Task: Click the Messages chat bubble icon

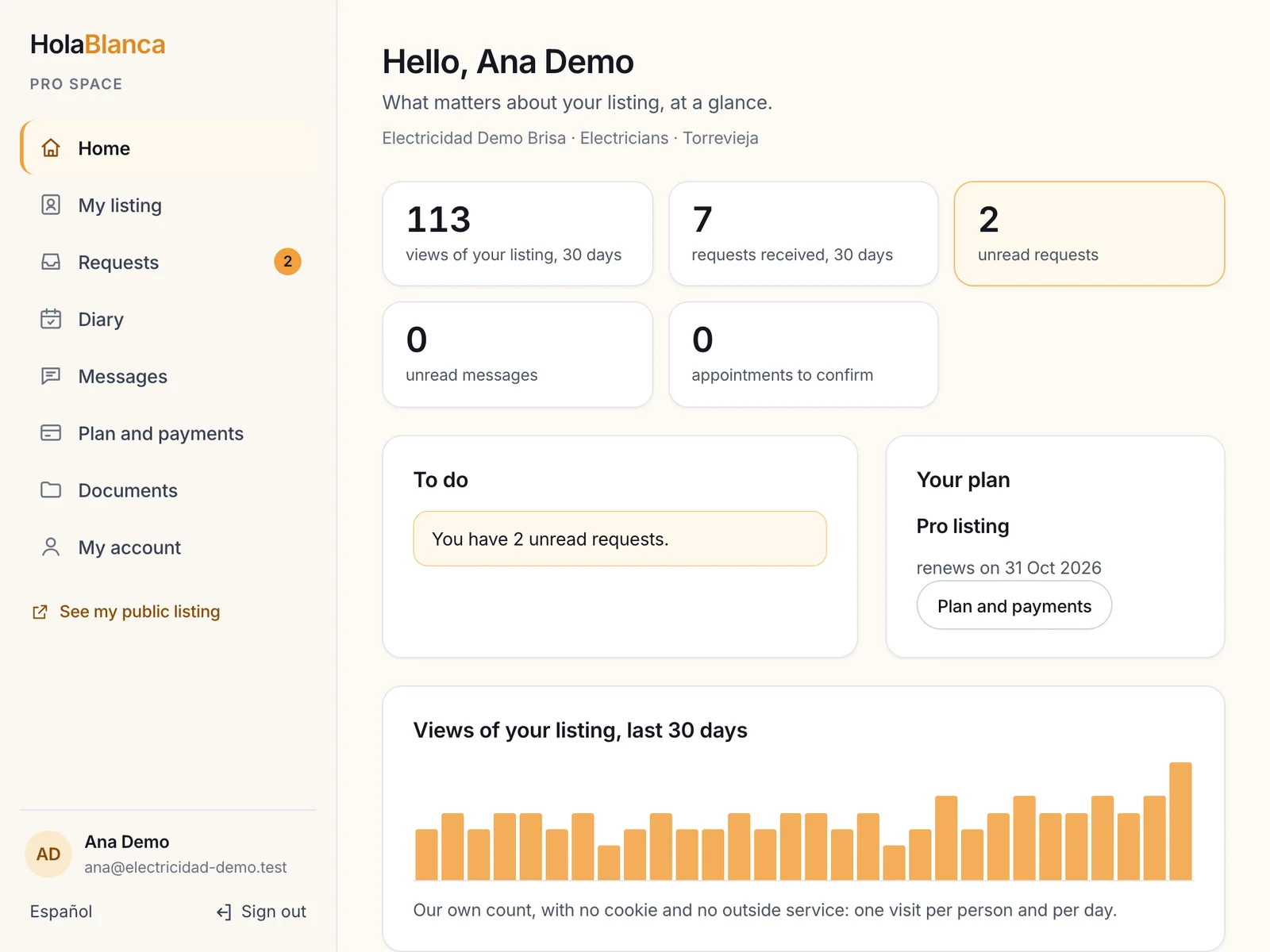Action: [x=51, y=376]
